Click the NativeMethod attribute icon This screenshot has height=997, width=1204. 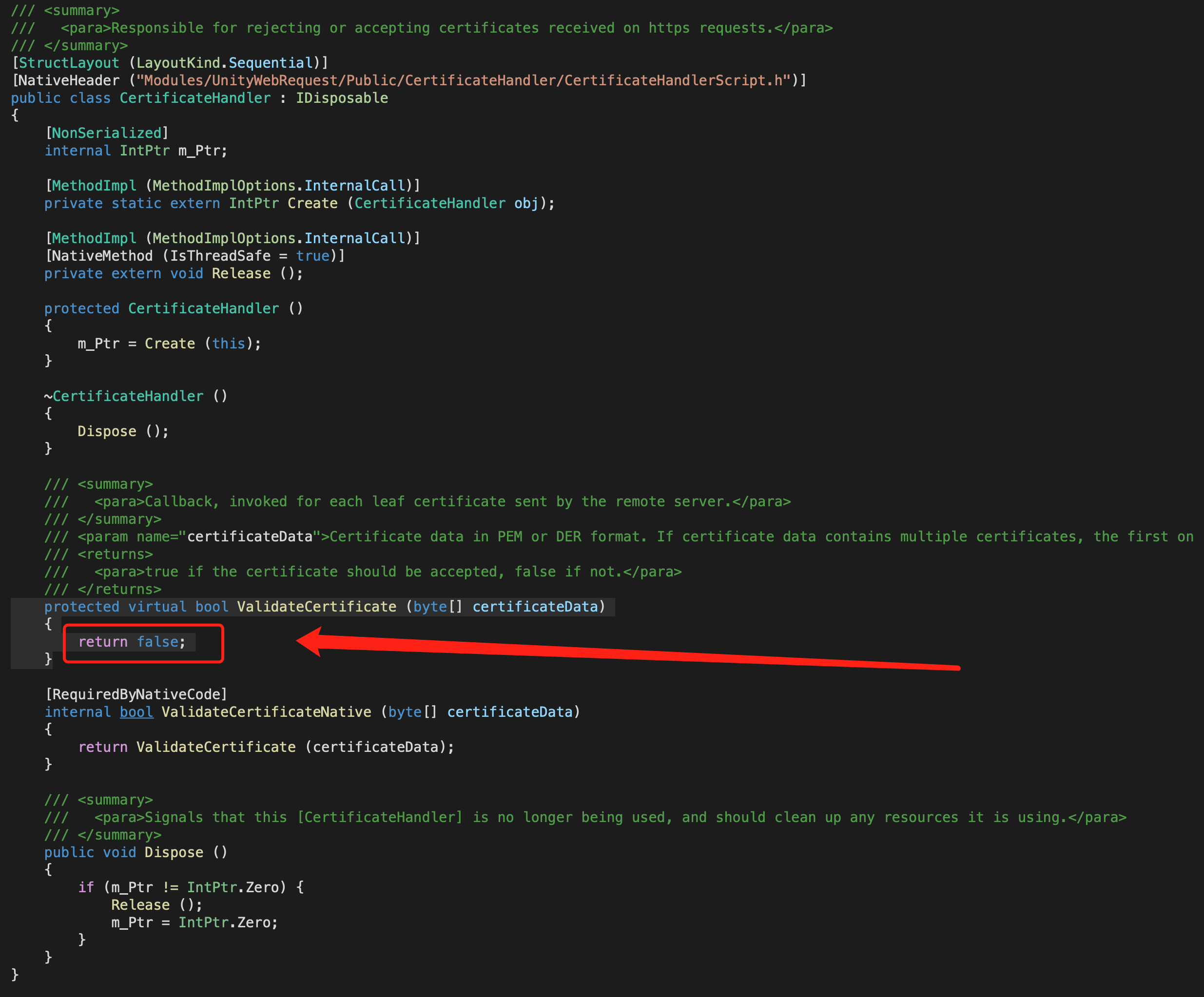tap(103, 256)
